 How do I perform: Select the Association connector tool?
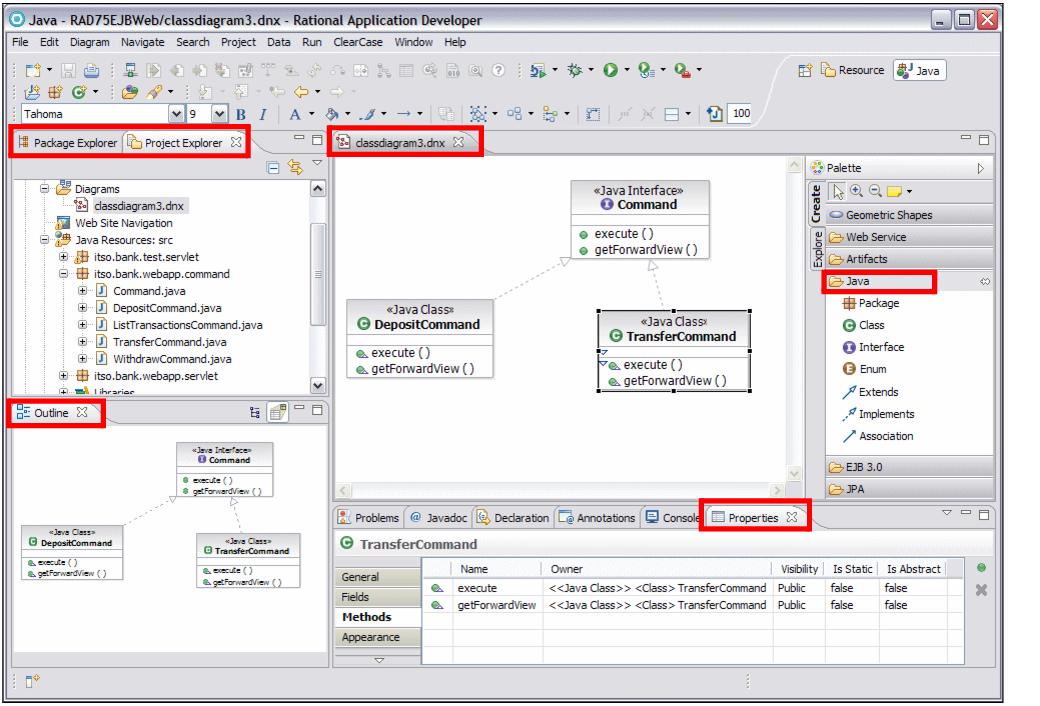(x=877, y=436)
